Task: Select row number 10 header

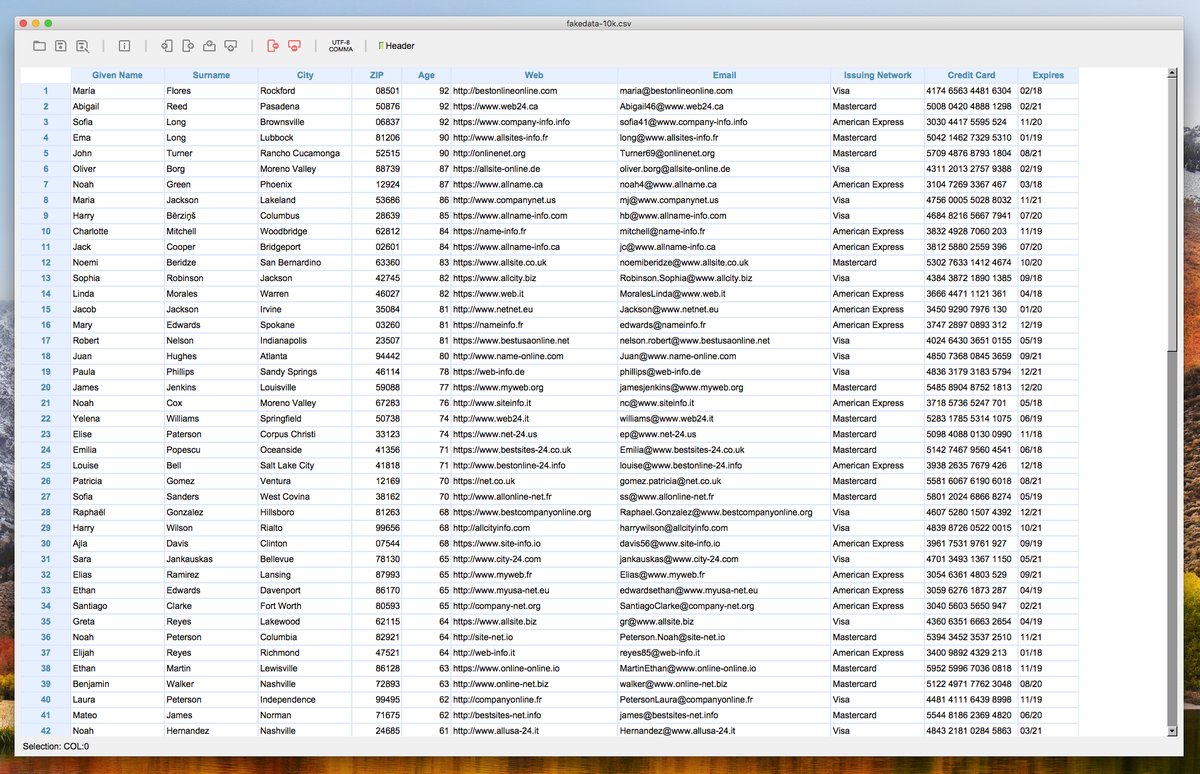Action: coord(46,231)
